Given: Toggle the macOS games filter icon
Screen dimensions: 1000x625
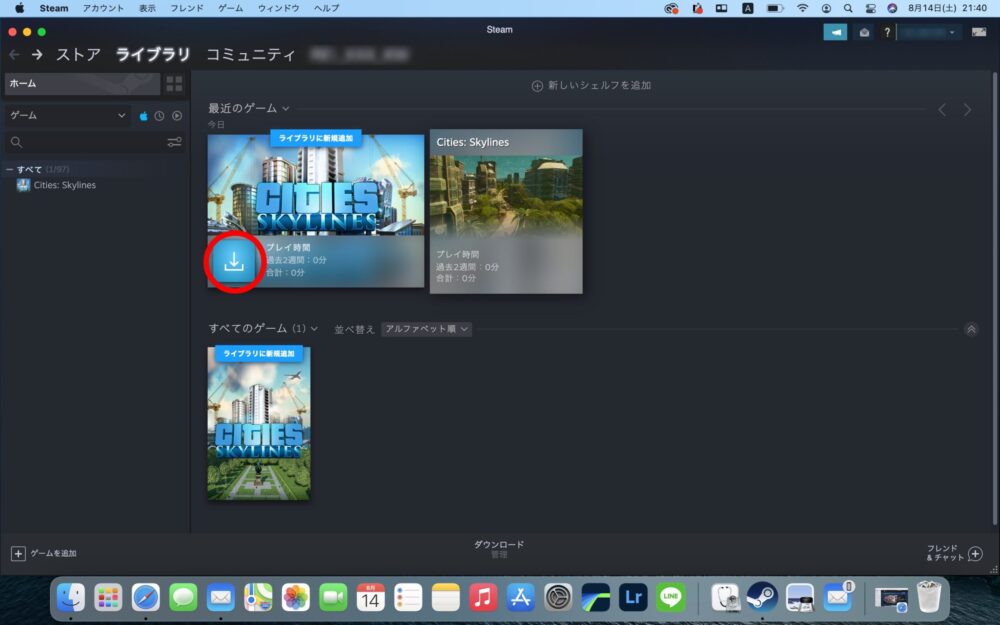Looking at the screenshot, I should click(x=143, y=116).
